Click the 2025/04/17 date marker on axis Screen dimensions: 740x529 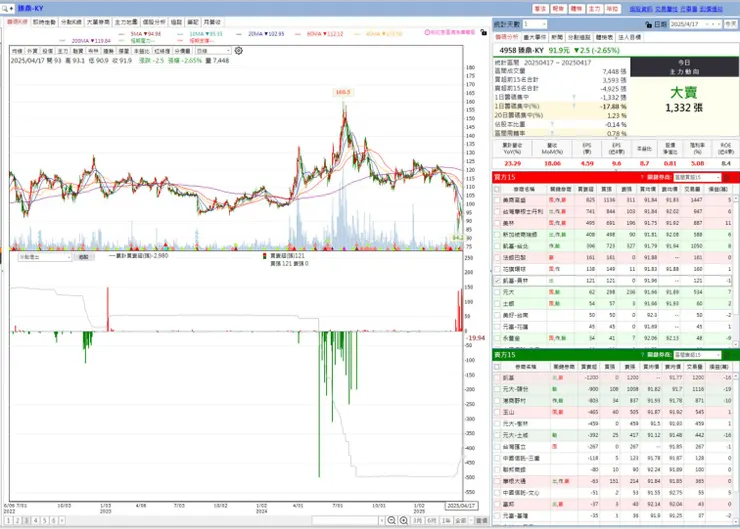tap(461, 505)
